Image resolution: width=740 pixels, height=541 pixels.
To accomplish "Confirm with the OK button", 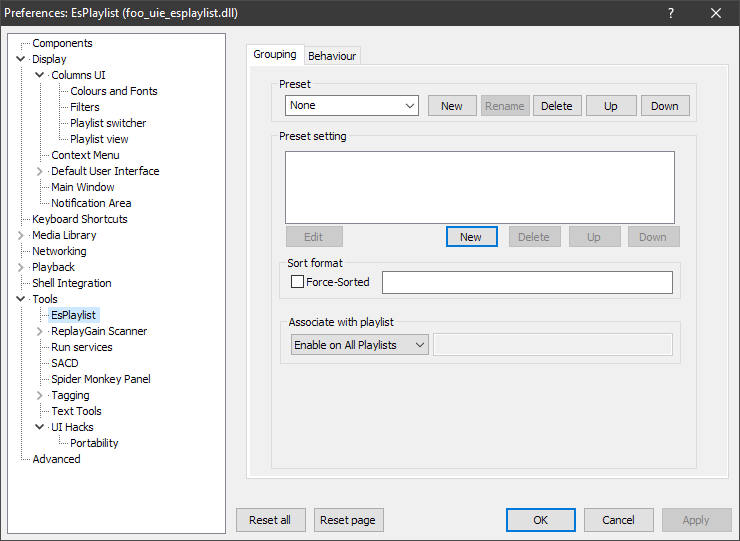I will 541,520.
